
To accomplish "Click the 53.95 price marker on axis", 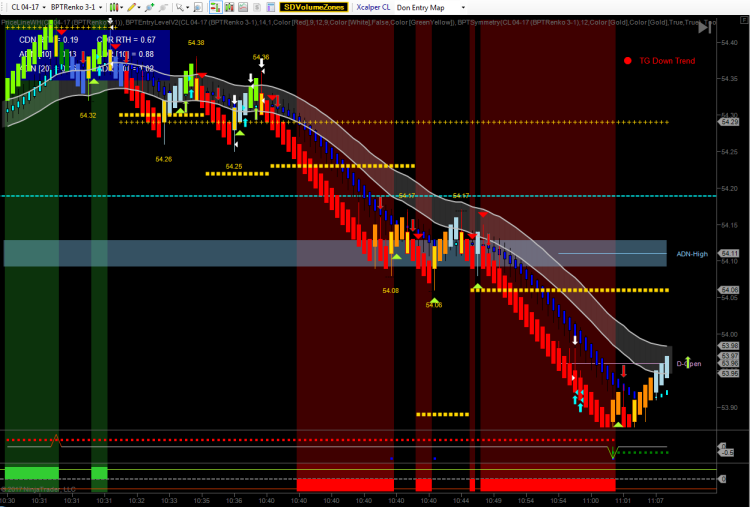I will pyautogui.click(x=728, y=373).
